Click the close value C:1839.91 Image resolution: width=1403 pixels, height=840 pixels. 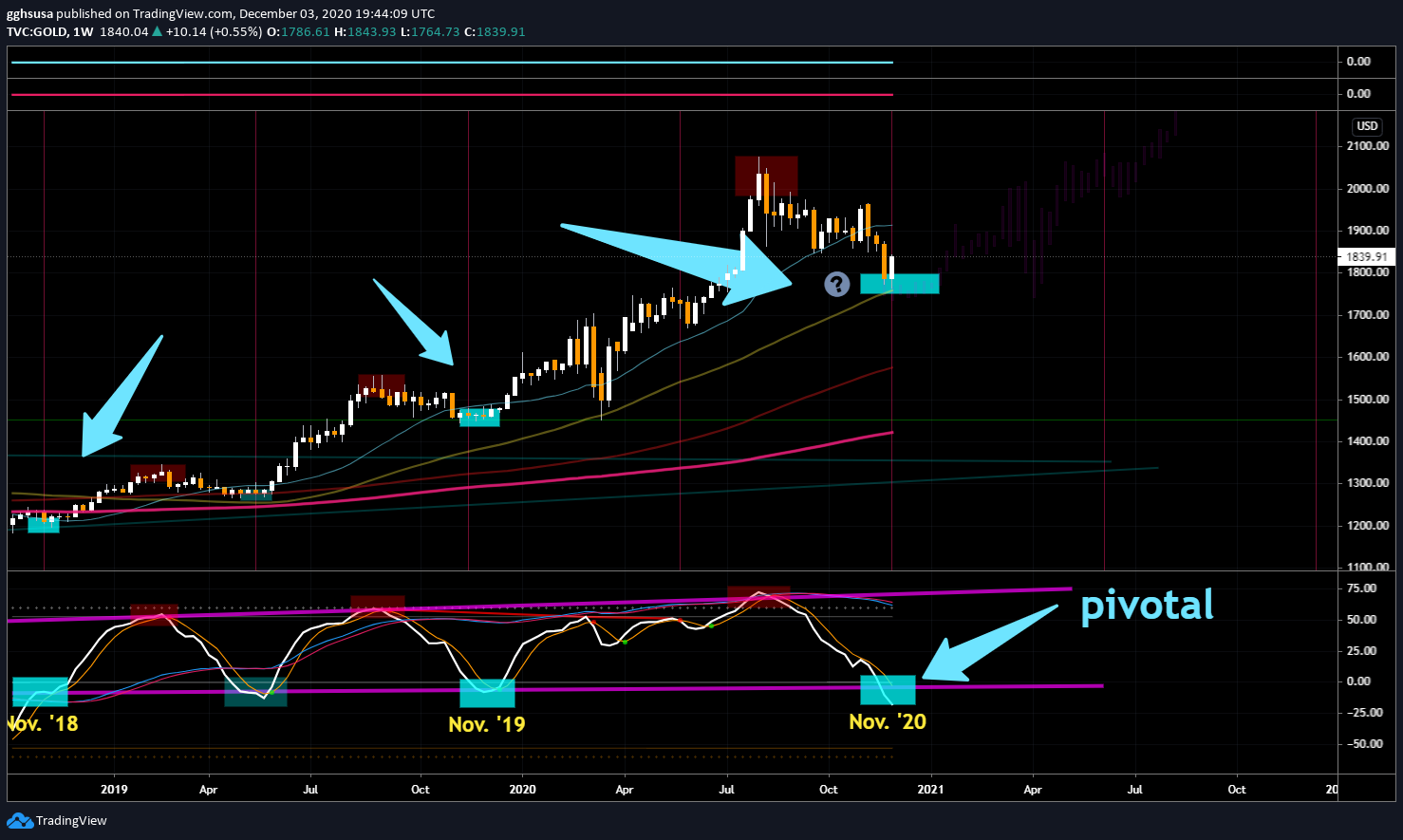click(494, 31)
